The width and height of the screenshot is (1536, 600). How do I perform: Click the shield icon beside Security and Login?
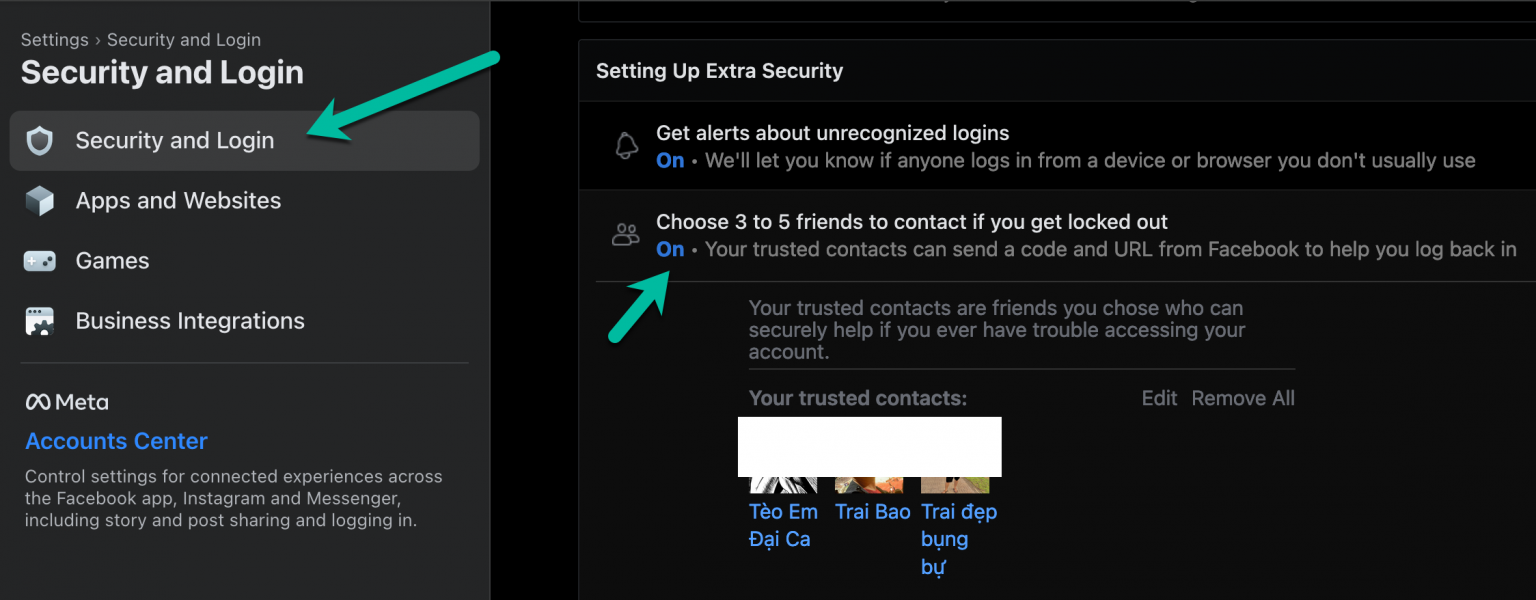(x=40, y=141)
